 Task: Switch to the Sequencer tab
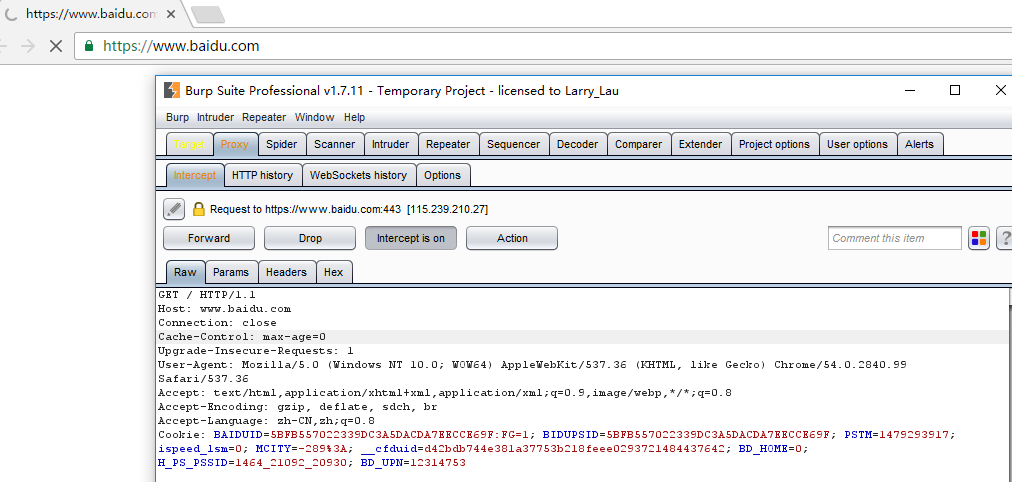tap(514, 145)
